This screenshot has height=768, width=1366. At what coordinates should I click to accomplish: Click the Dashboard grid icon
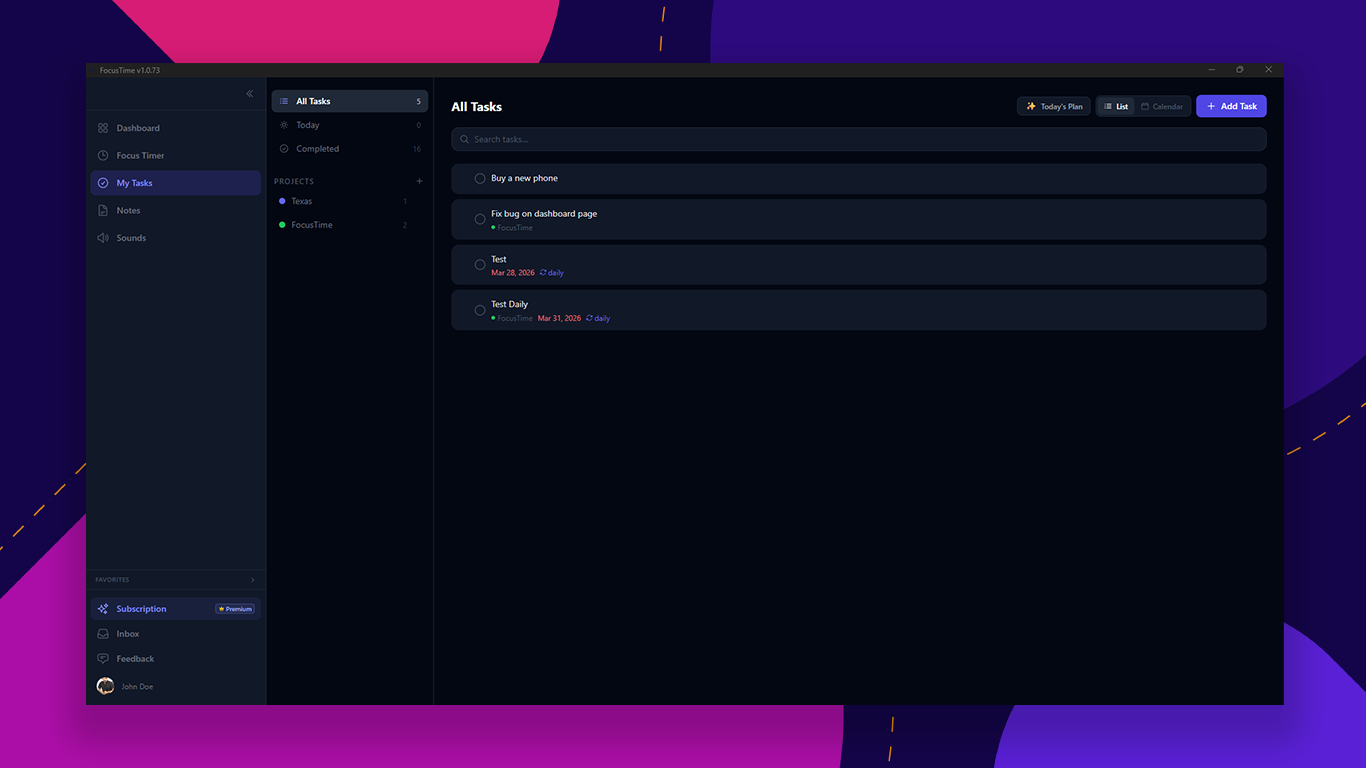pyautogui.click(x=103, y=128)
